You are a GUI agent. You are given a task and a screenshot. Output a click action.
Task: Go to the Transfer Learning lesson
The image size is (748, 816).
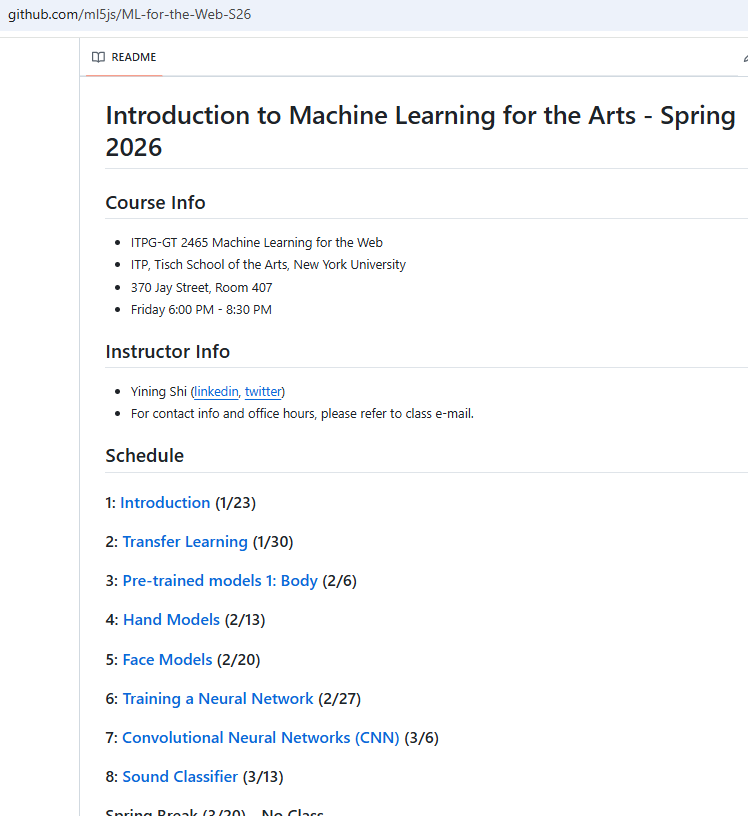[x=185, y=542]
